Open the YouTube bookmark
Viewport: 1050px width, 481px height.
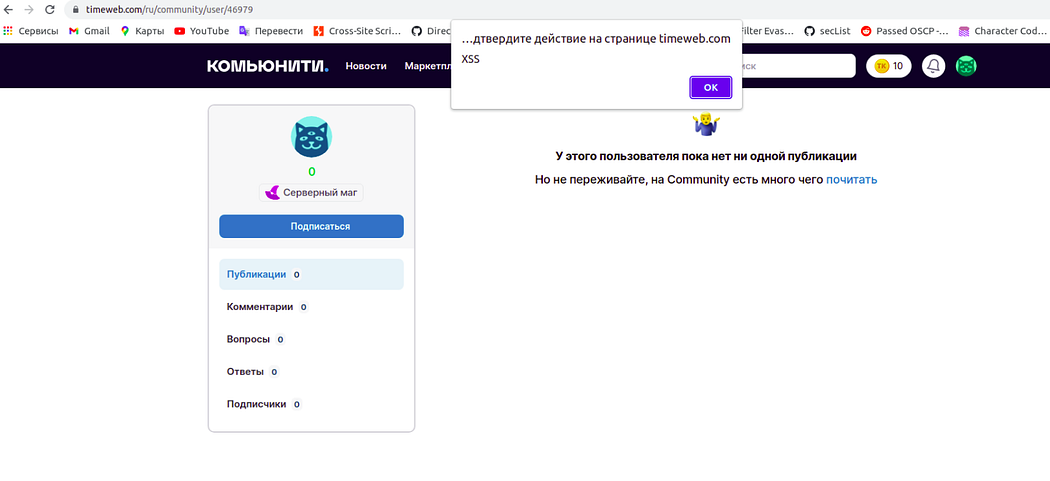pyautogui.click(x=202, y=31)
